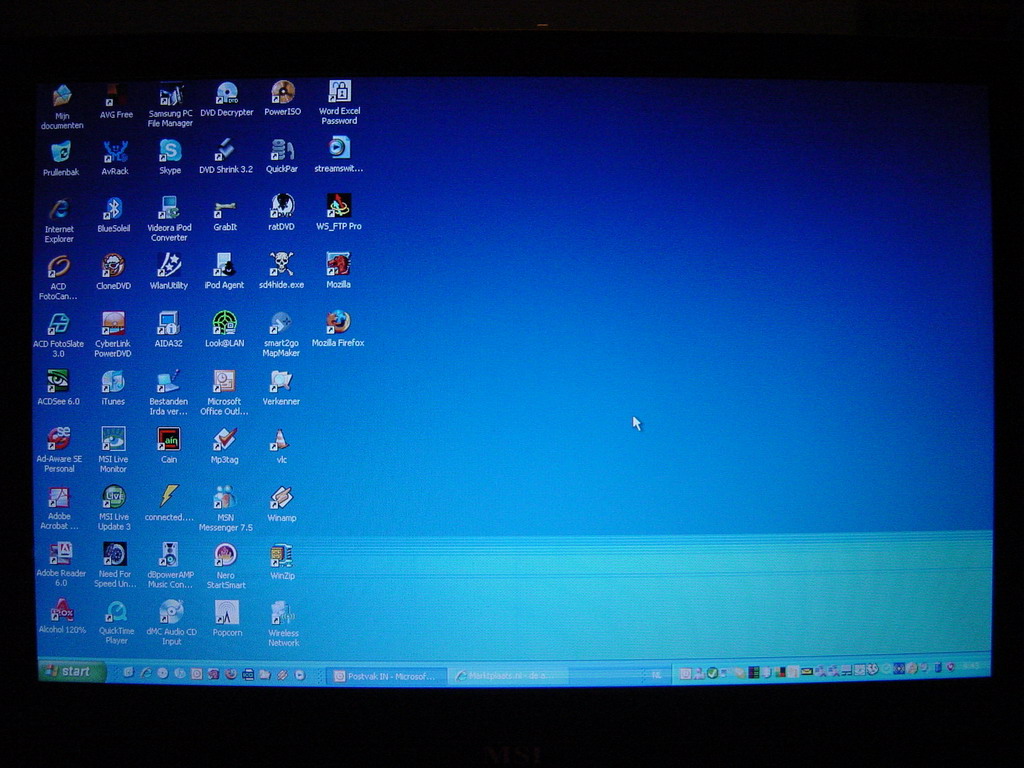Select the MSN Messenger 7.5 icon
Viewport: 1024px width, 768px height.
point(225,508)
